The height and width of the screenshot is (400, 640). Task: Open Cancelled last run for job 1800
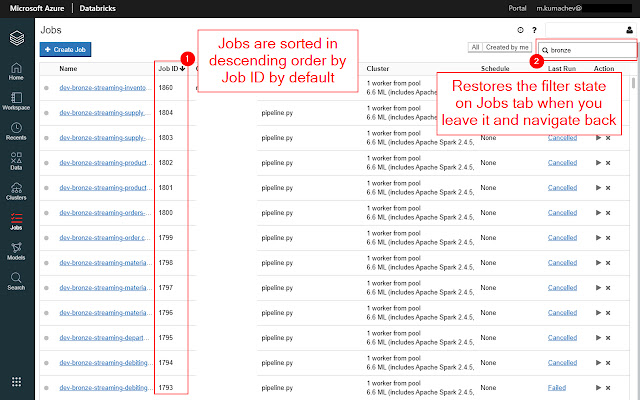pyautogui.click(x=562, y=213)
